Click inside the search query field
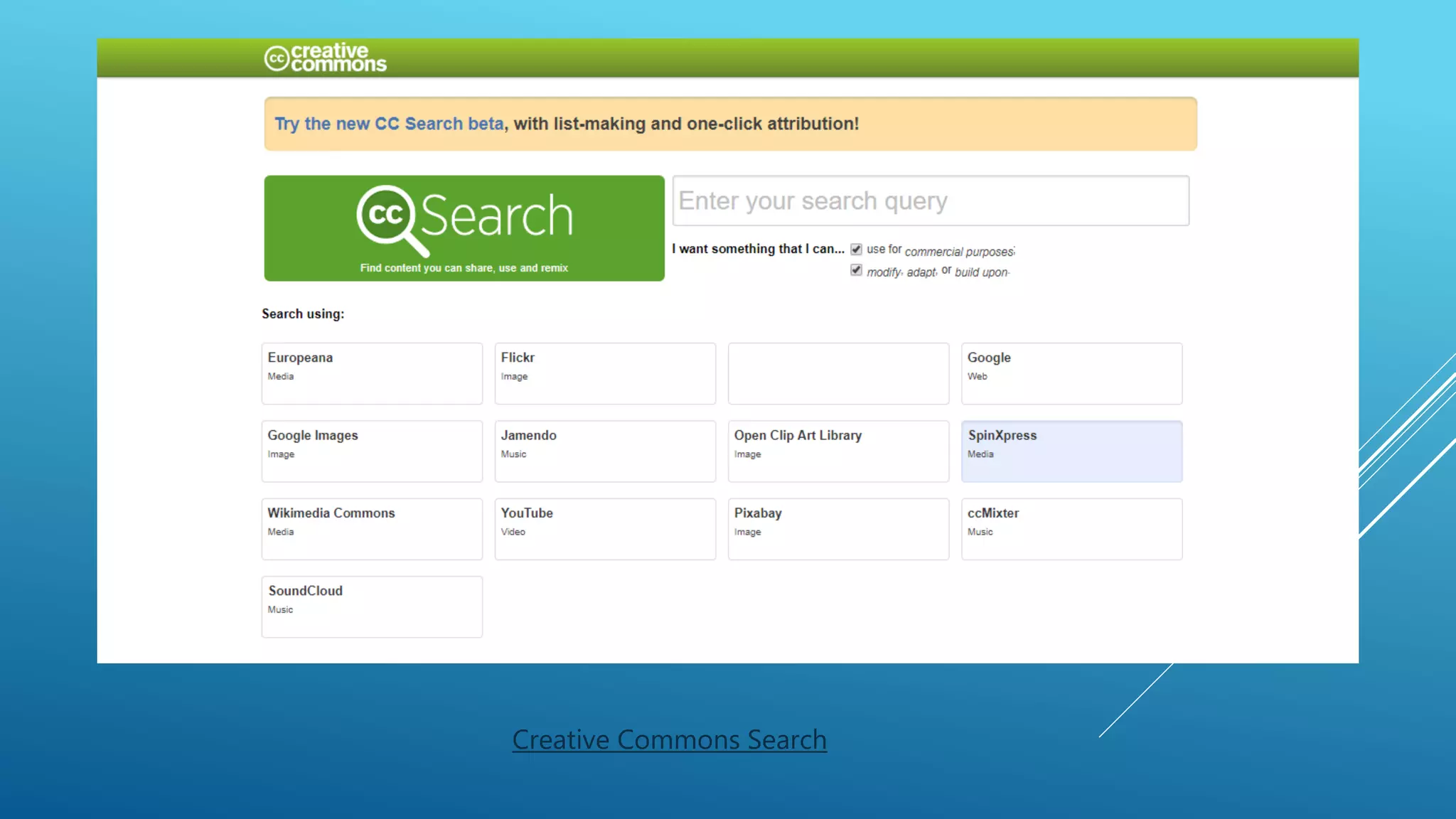 [x=930, y=200]
